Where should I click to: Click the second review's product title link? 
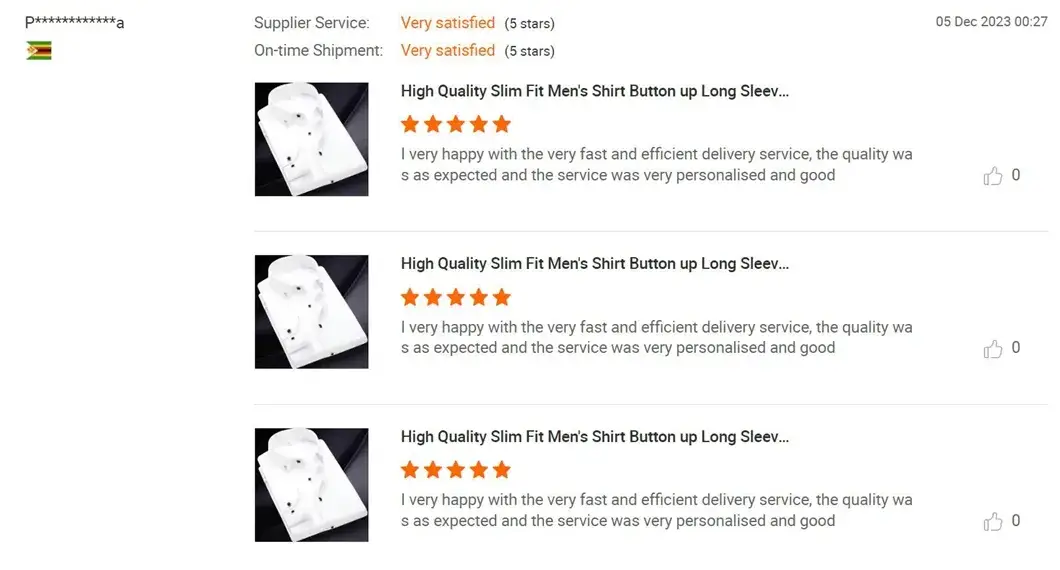[x=595, y=264]
